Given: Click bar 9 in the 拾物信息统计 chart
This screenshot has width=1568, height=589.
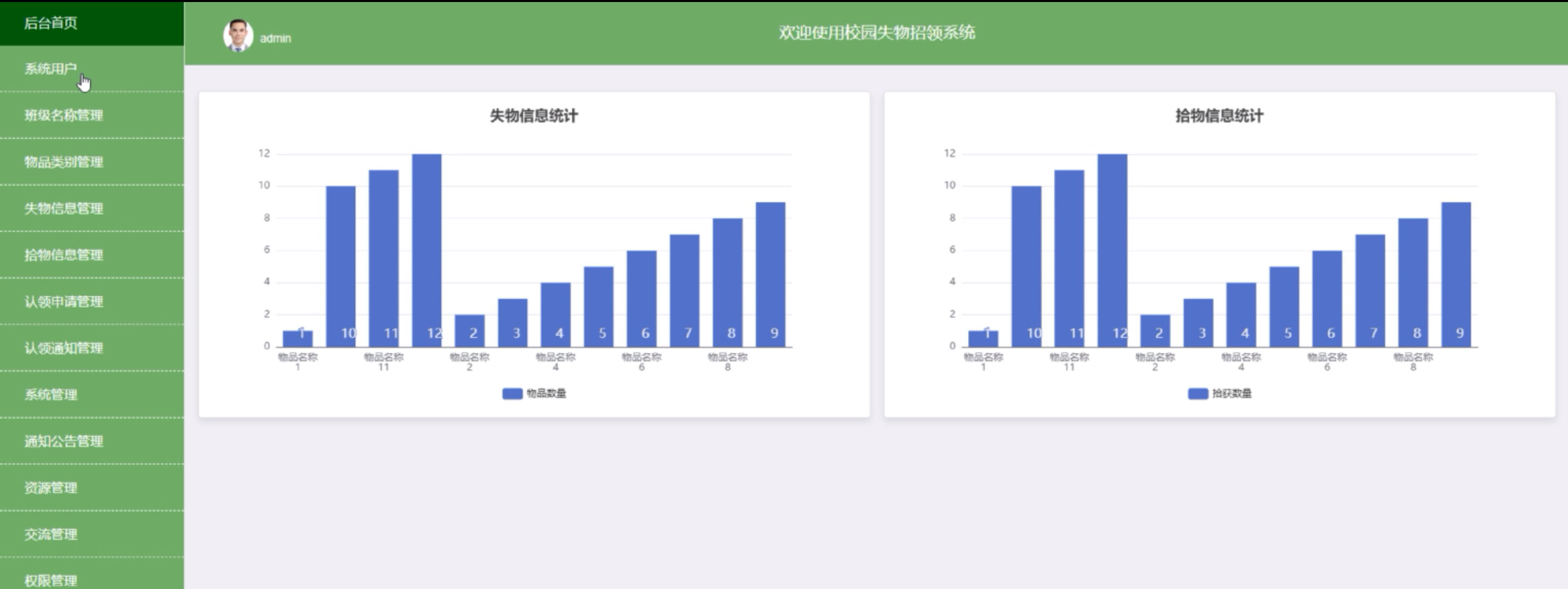Looking at the screenshot, I should [1456, 274].
